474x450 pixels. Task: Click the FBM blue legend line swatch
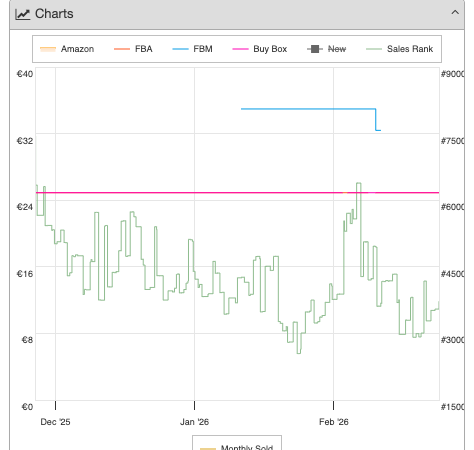click(x=180, y=49)
